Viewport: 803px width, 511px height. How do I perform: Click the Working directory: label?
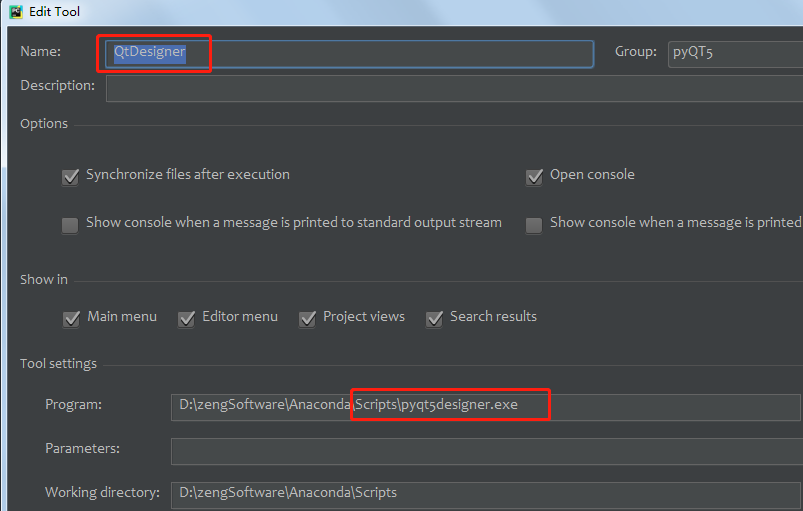click(102, 493)
